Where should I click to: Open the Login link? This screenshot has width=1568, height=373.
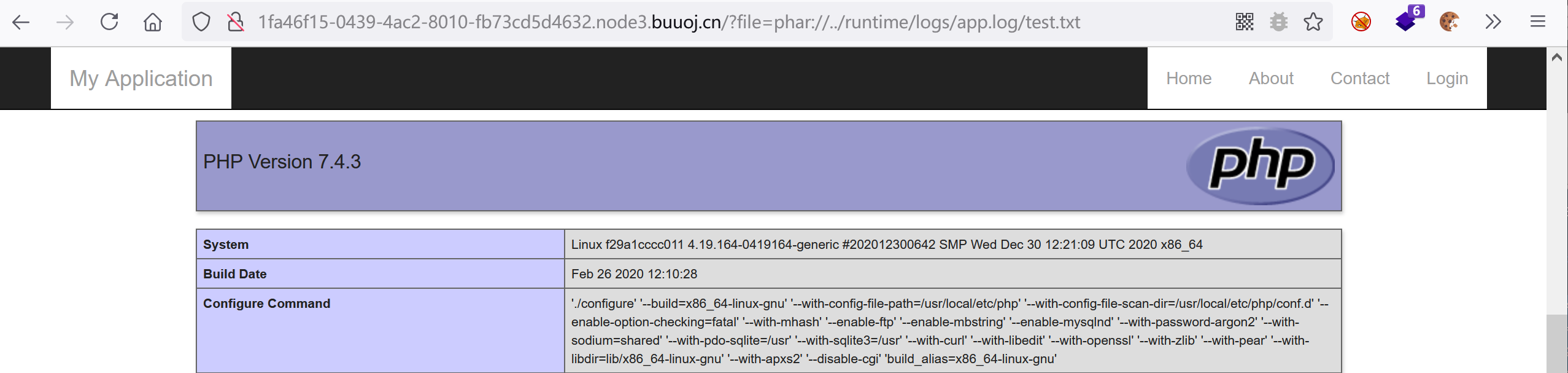(1447, 79)
